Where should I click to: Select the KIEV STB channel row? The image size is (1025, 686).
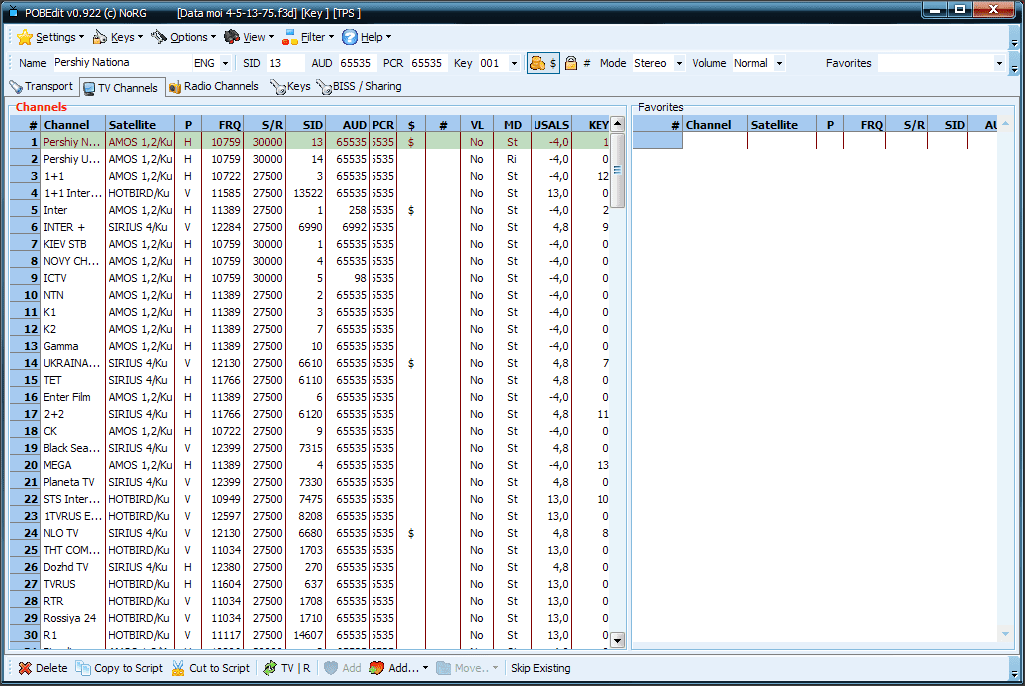[x=310, y=244]
